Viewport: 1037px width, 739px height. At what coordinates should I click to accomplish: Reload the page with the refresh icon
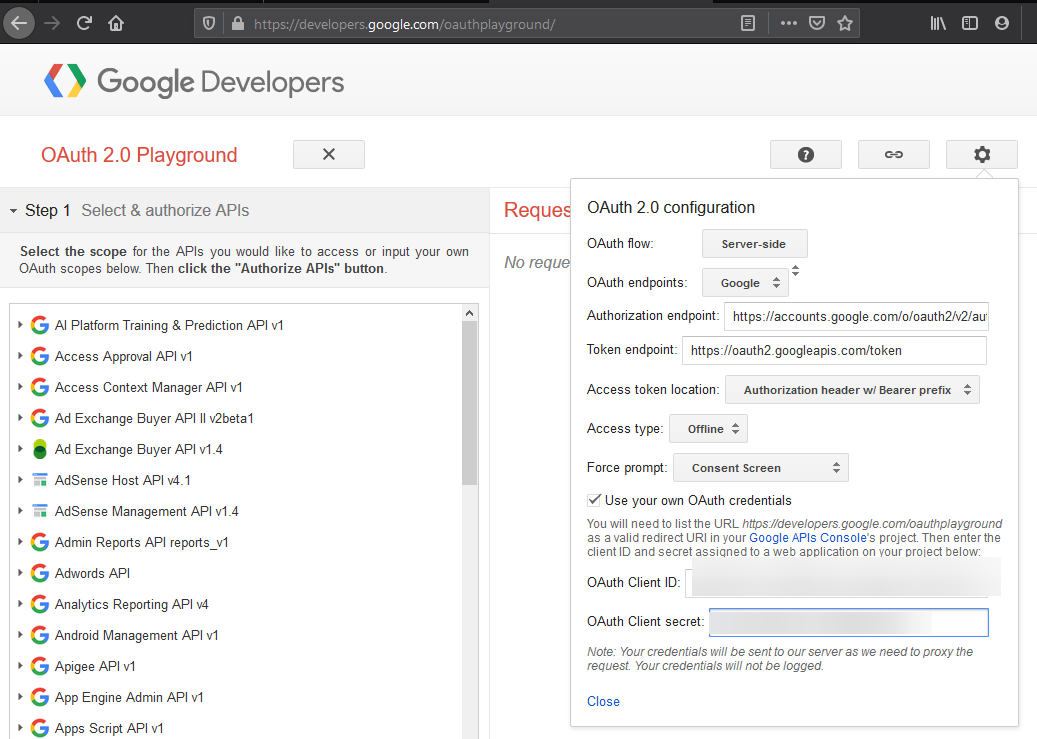84,24
